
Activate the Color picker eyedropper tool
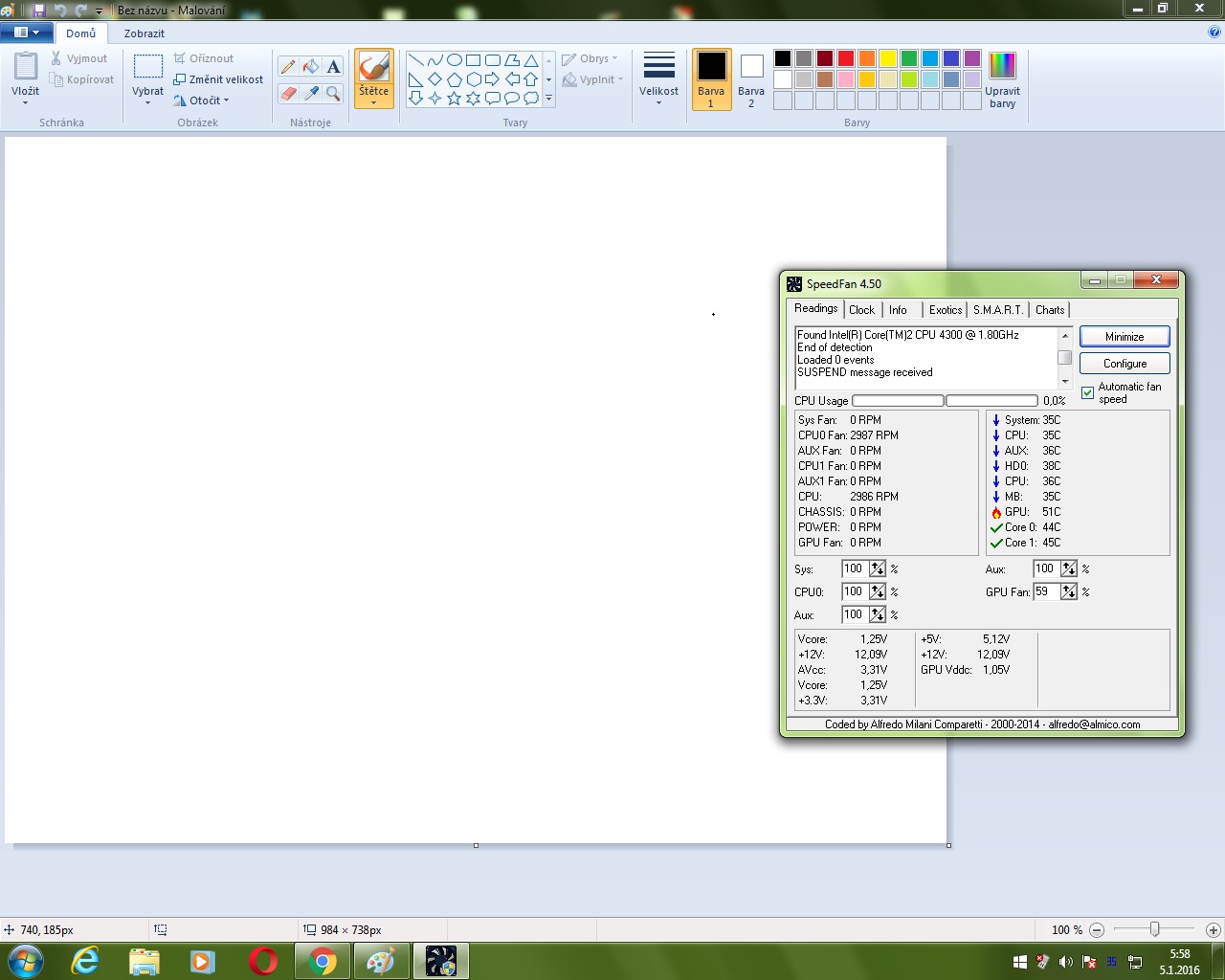pos(311,94)
